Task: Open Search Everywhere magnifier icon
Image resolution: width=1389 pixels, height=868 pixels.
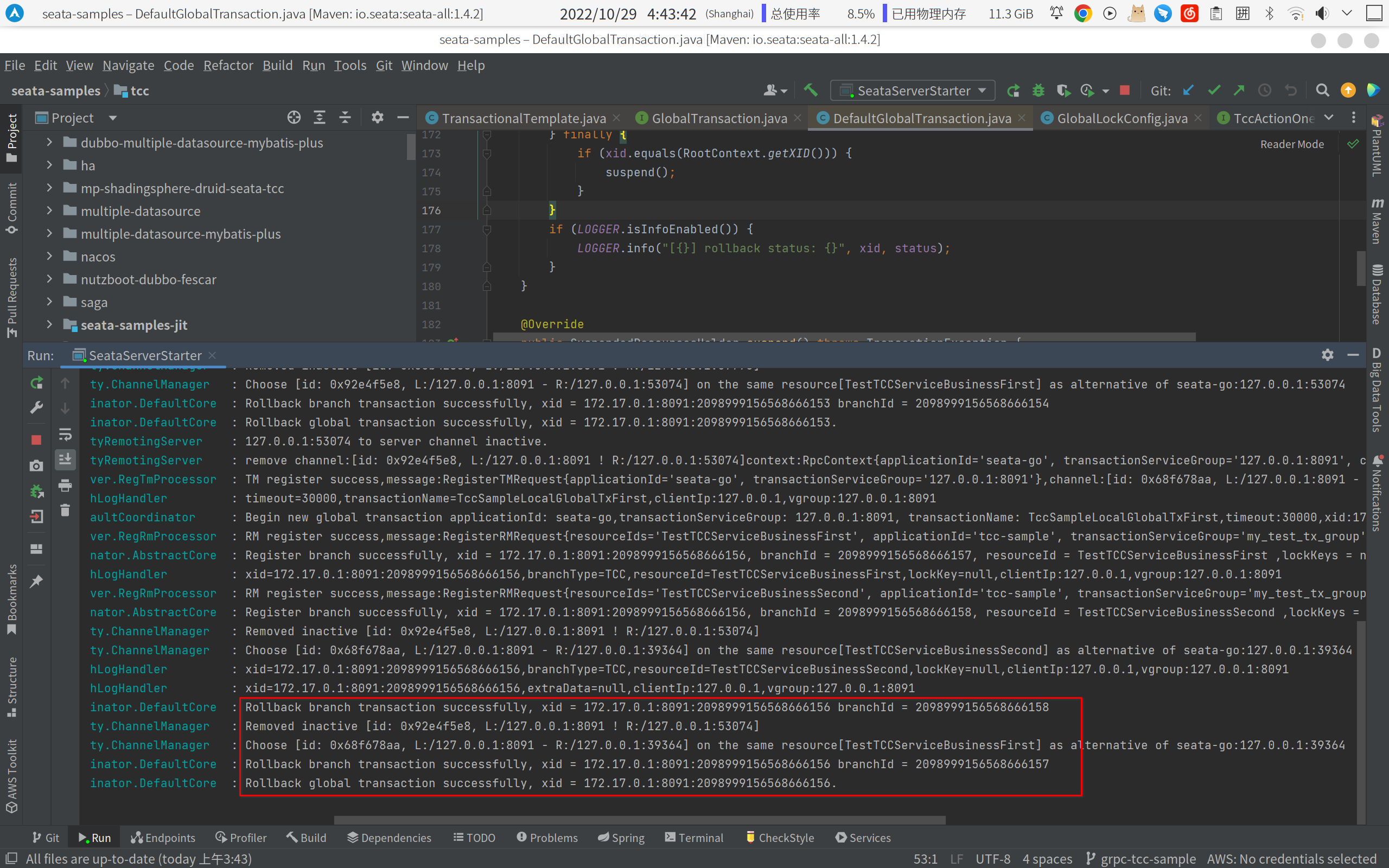Action: 1322,91
